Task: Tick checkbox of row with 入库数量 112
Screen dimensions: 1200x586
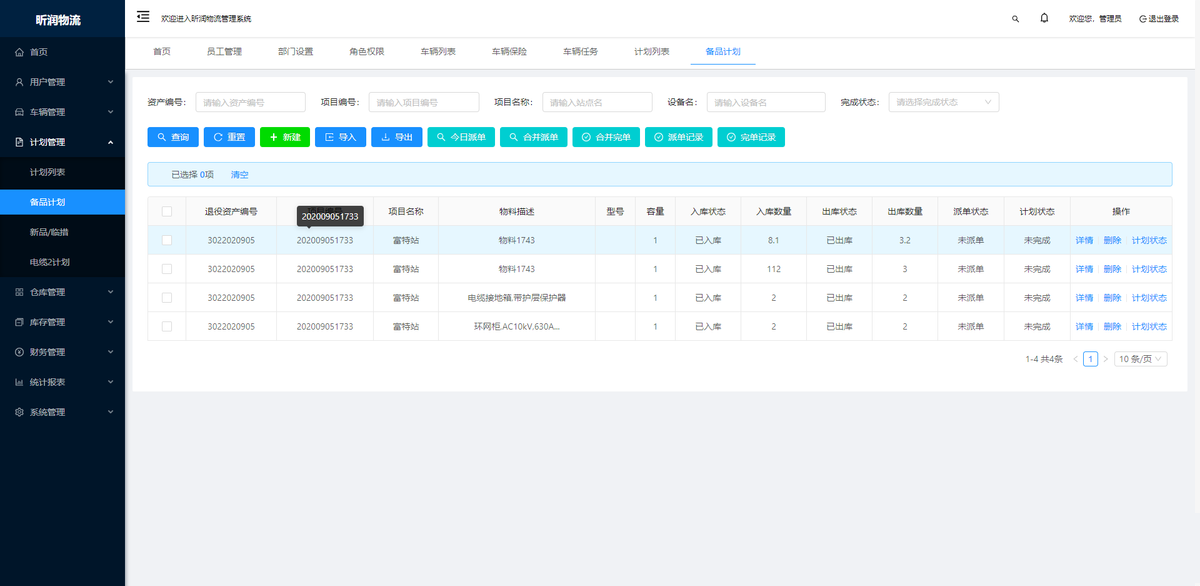Action: coord(167,269)
